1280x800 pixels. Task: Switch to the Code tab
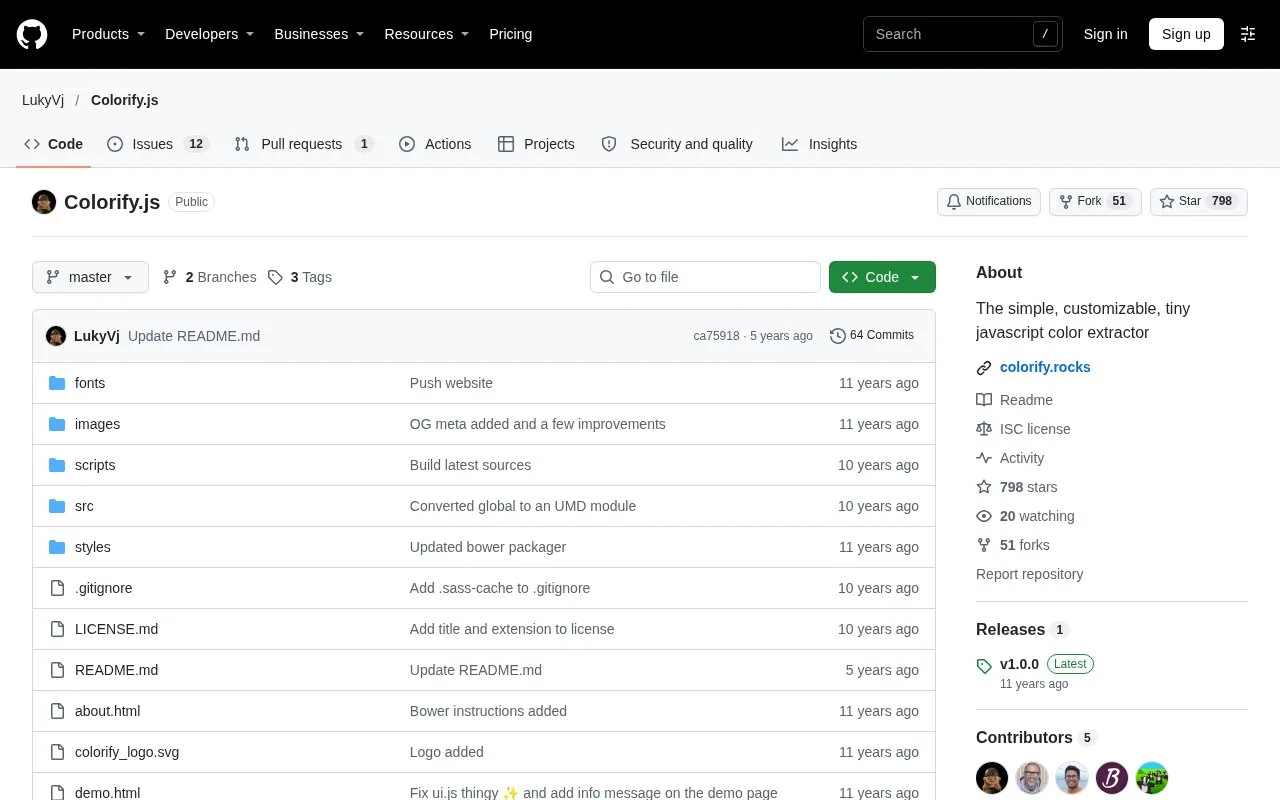point(54,144)
